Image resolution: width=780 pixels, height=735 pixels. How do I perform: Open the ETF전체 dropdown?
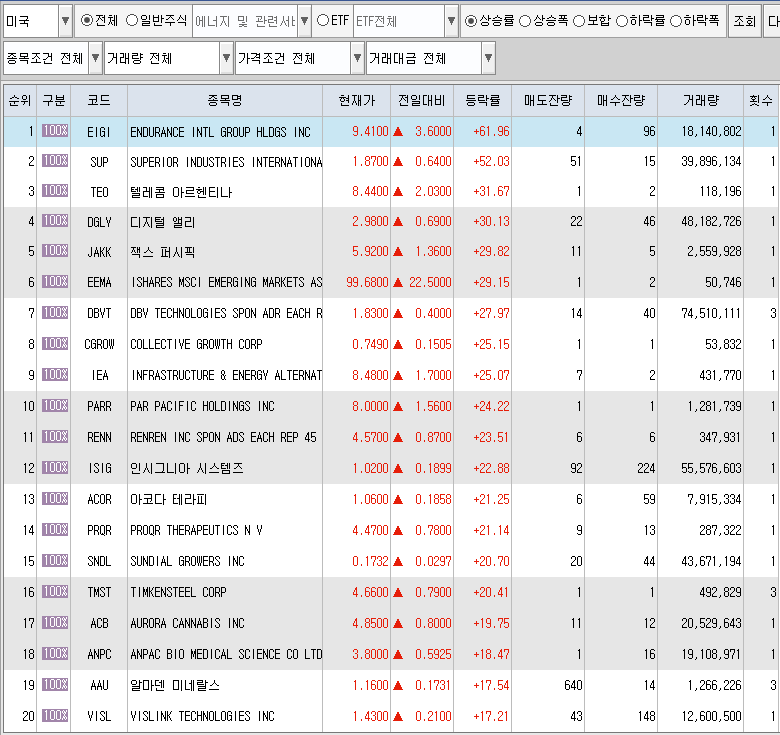(x=451, y=21)
